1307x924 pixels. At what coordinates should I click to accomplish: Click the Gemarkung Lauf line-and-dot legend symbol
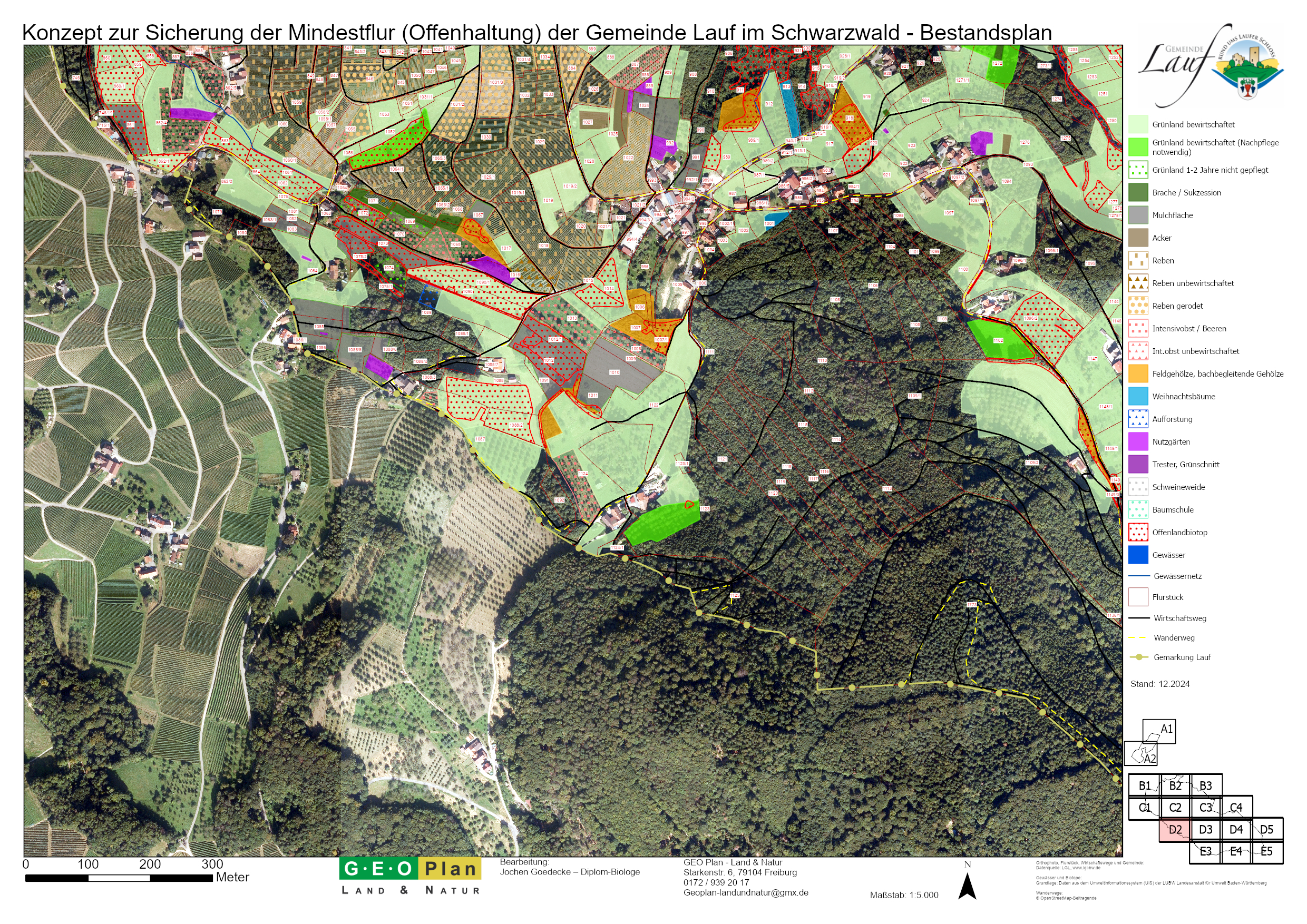tap(1138, 657)
